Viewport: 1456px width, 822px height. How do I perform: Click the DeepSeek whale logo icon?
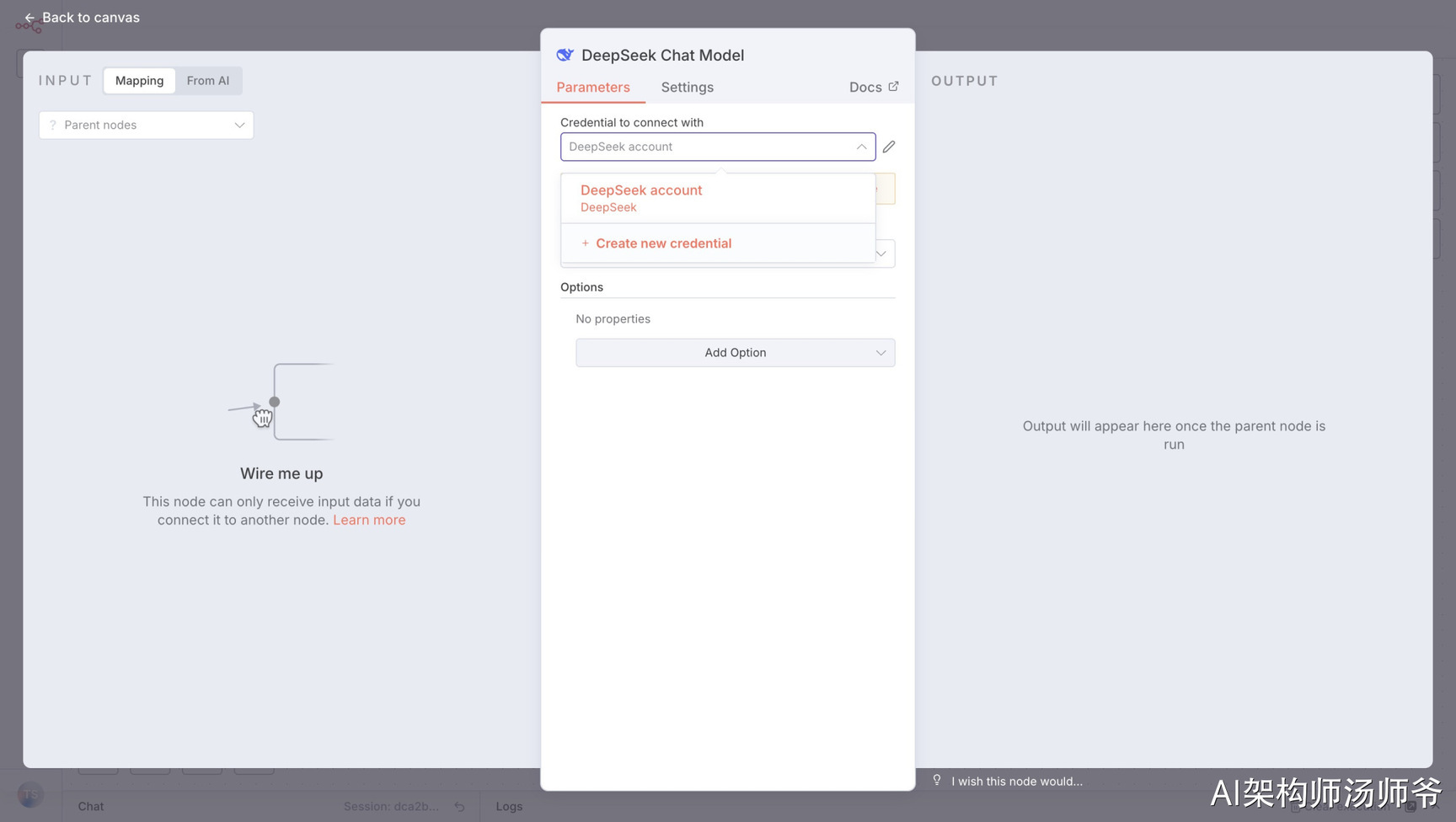coord(565,55)
